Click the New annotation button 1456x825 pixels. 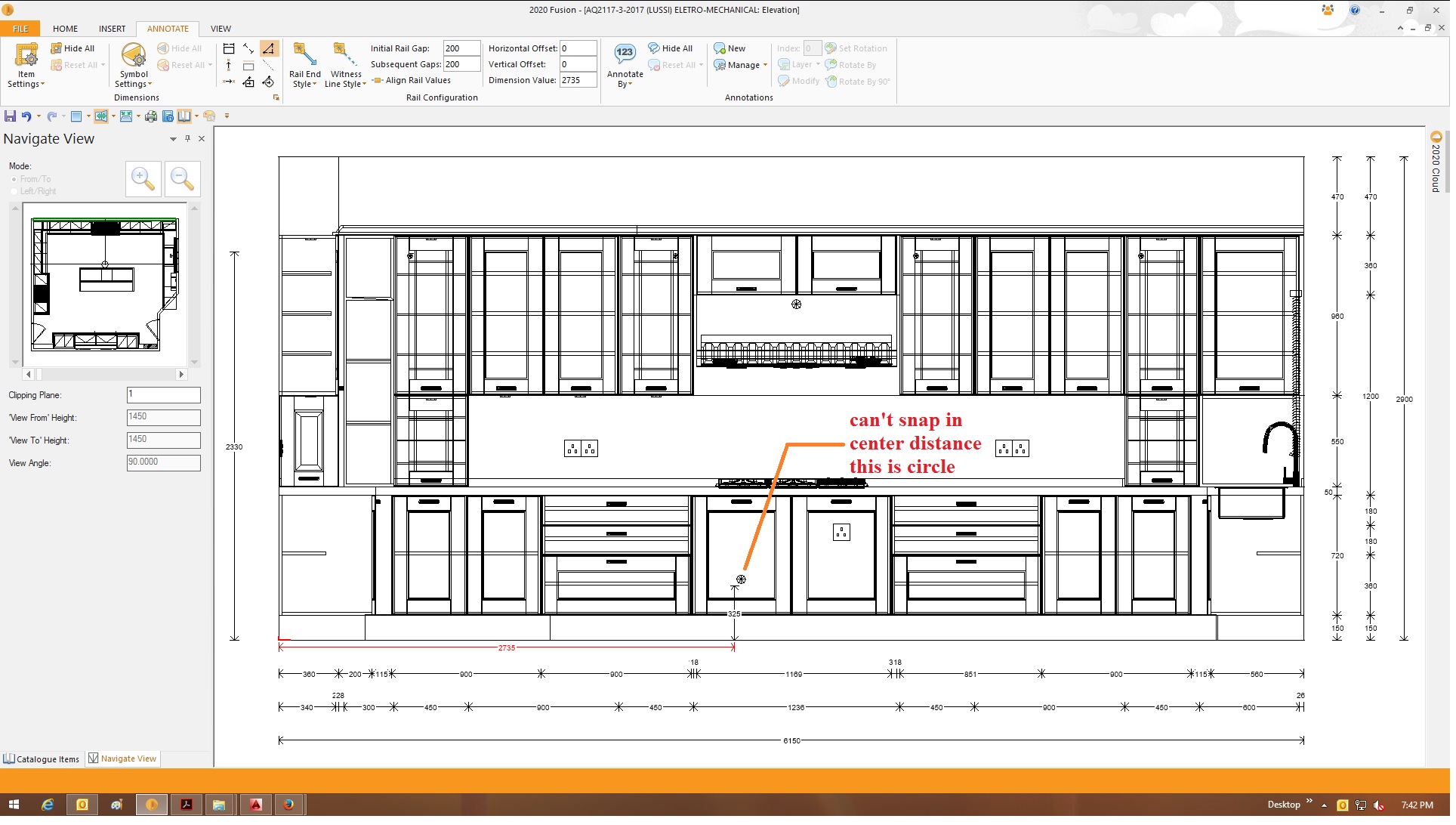click(x=730, y=48)
